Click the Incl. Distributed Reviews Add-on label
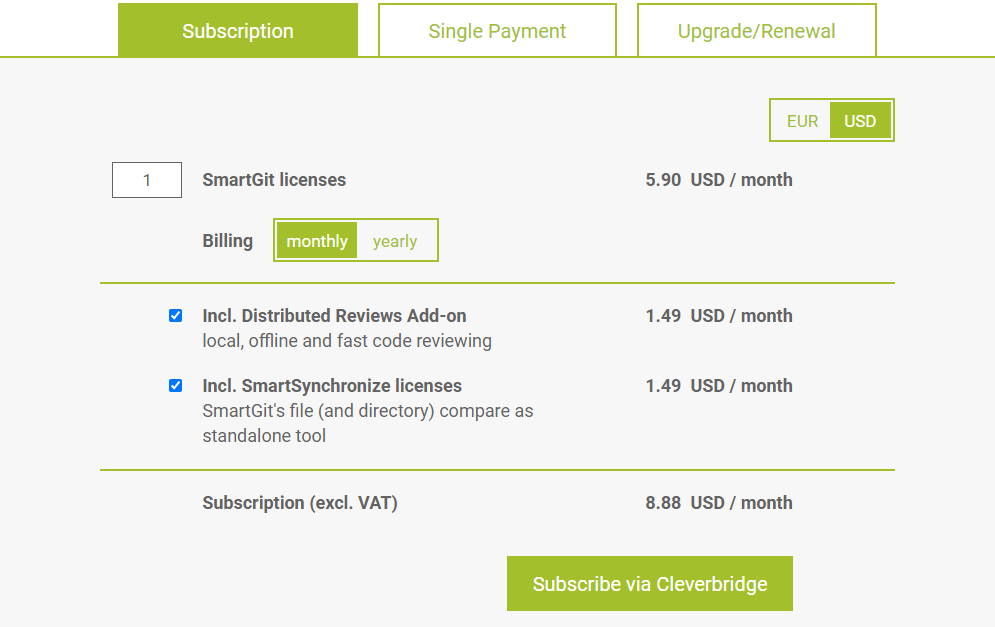The image size is (995, 627). click(334, 316)
